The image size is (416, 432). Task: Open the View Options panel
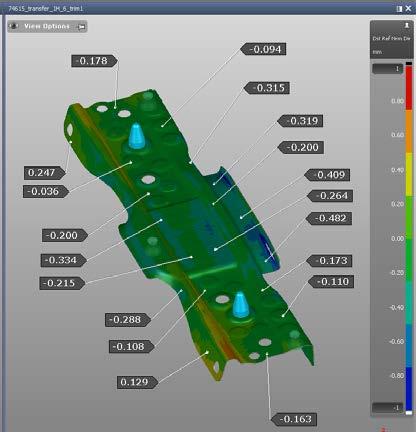pos(47,26)
